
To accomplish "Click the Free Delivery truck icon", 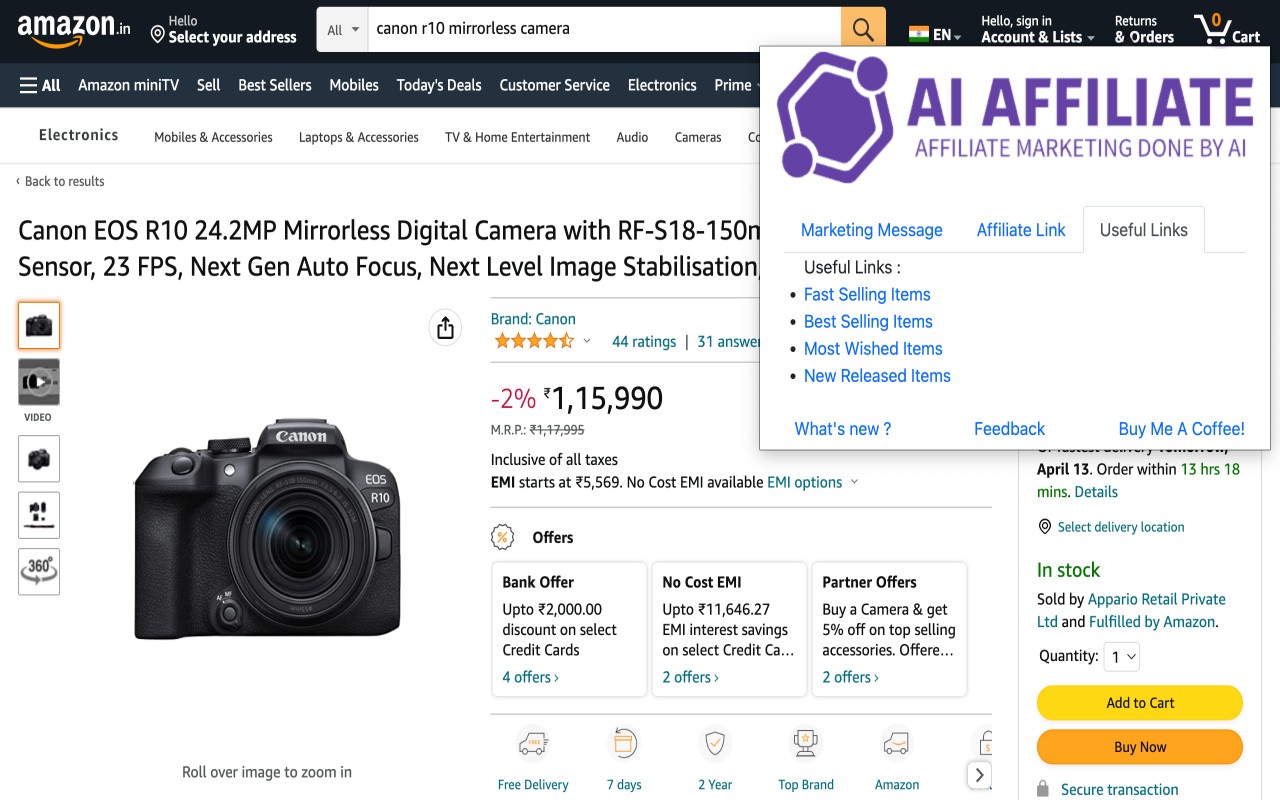I will (x=533, y=743).
